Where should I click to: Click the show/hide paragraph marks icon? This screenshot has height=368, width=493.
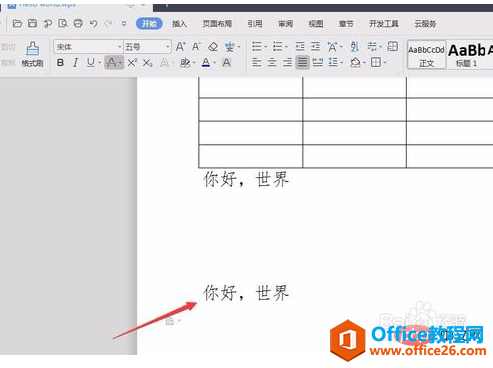click(x=372, y=46)
